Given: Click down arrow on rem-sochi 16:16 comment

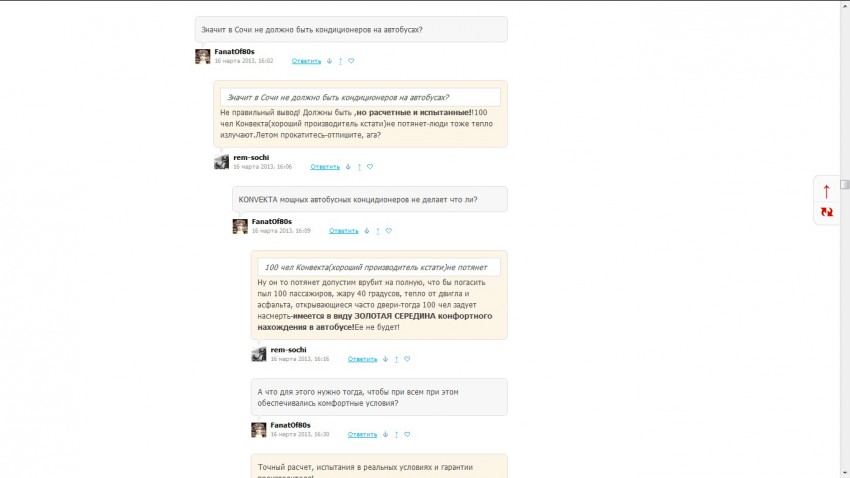Looking at the screenshot, I should point(385,359).
